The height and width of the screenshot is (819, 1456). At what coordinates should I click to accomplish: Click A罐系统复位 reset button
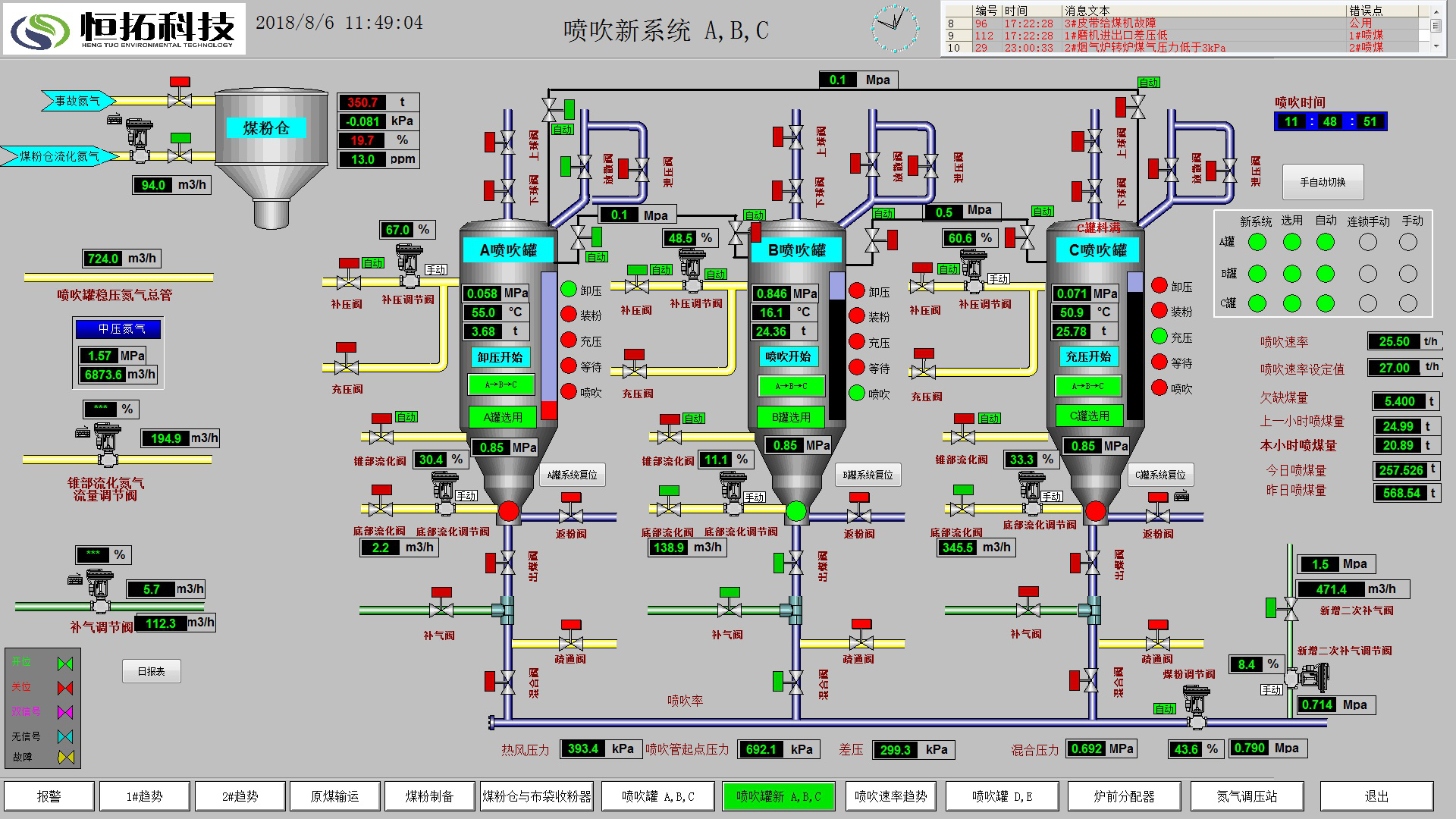click(573, 475)
